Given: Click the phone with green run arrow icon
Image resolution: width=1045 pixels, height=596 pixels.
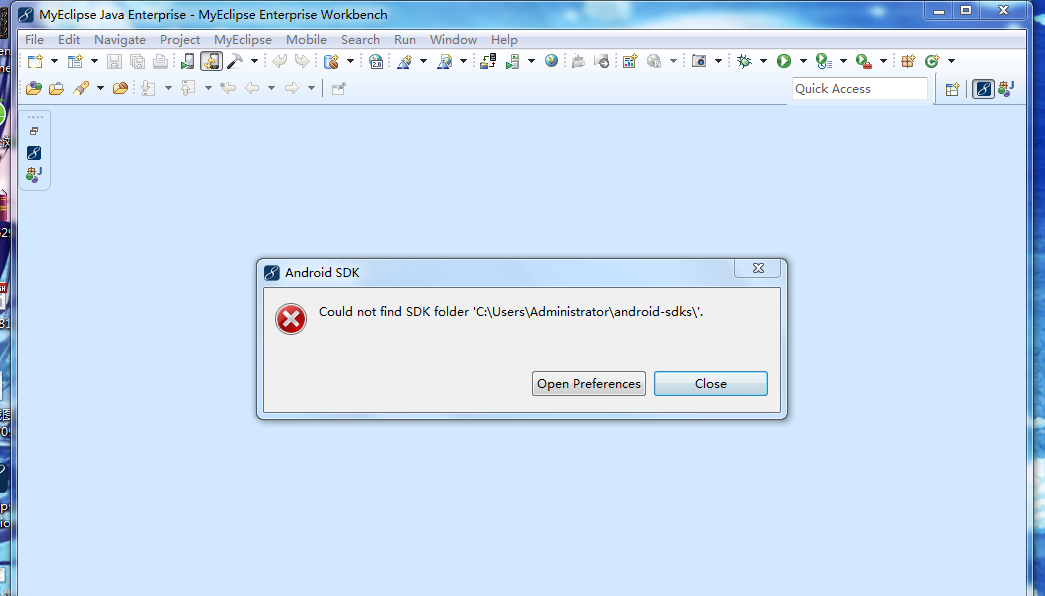Looking at the screenshot, I should click(187, 61).
